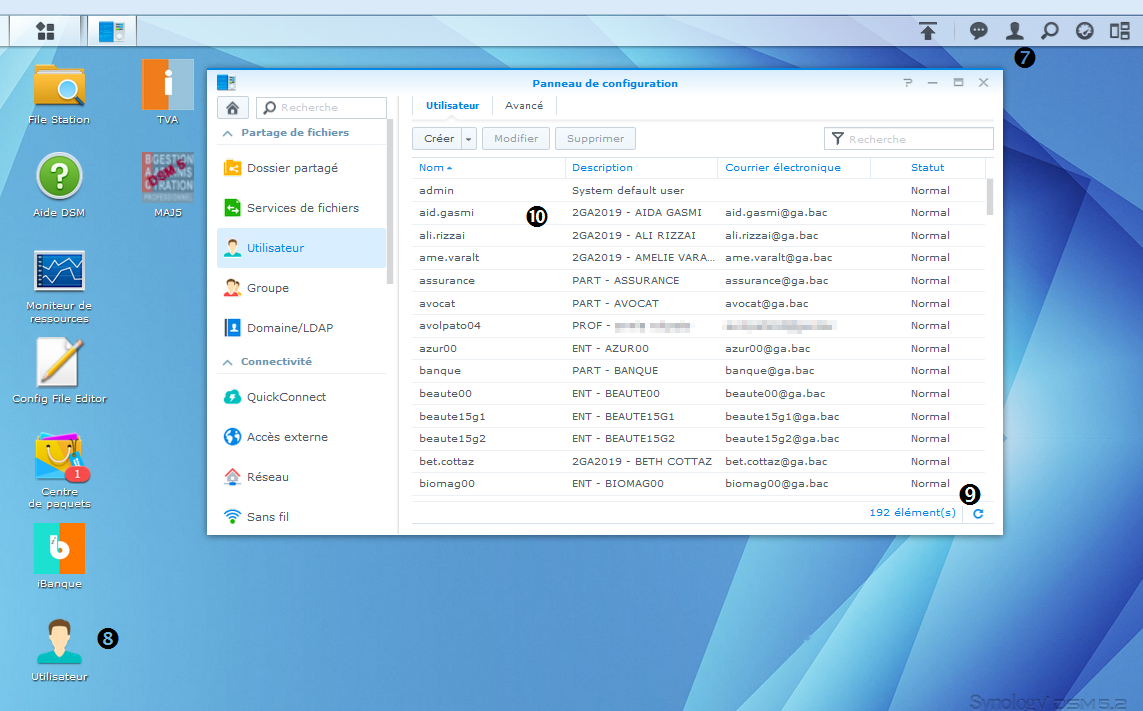
Task: Open the taskbar search magnifier
Action: (x=1049, y=31)
